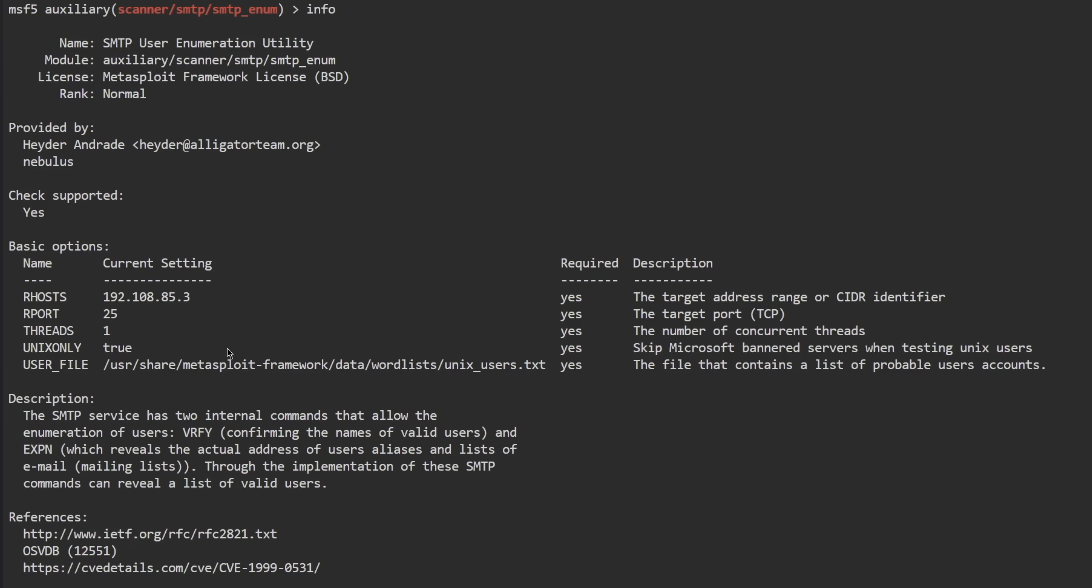Viewport: 1092px width, 588px height.
Task: Click the UNIXONLY setting value true
Action: [117, 348]
